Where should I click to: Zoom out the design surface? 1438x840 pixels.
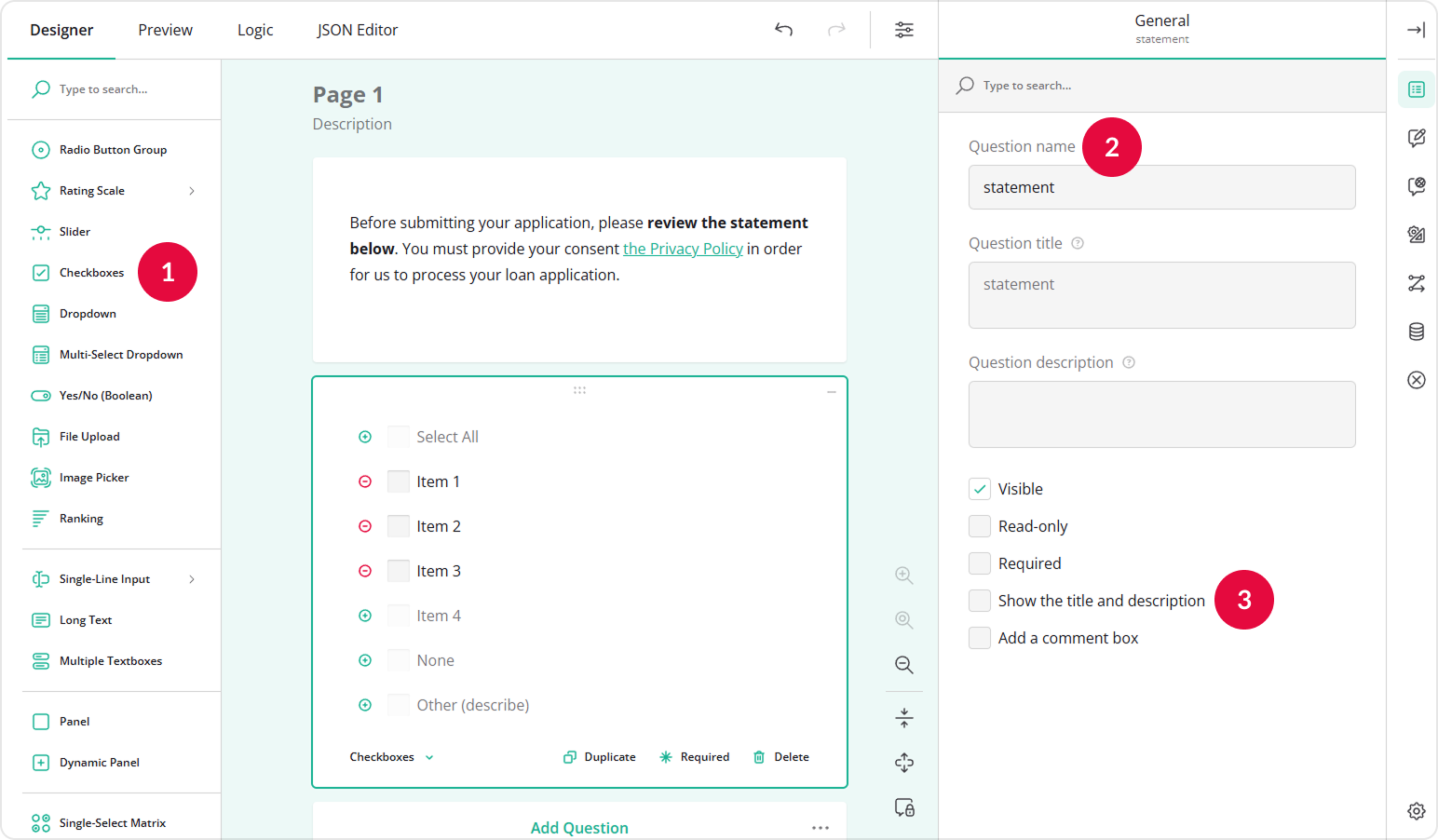tap(903, 665)
